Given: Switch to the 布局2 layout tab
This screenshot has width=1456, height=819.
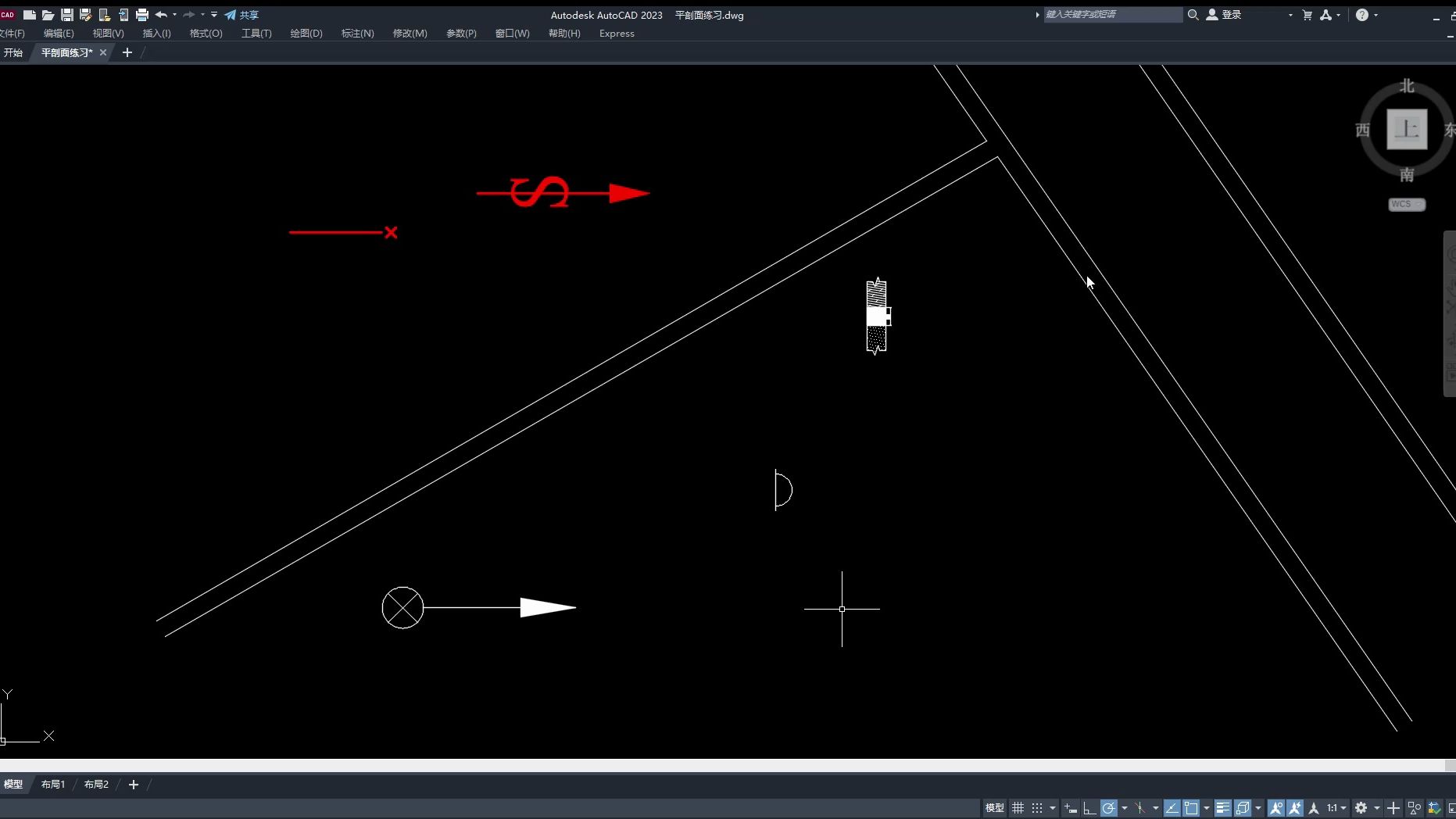Looking at the screenshot, I should click(x=96, y=784).
